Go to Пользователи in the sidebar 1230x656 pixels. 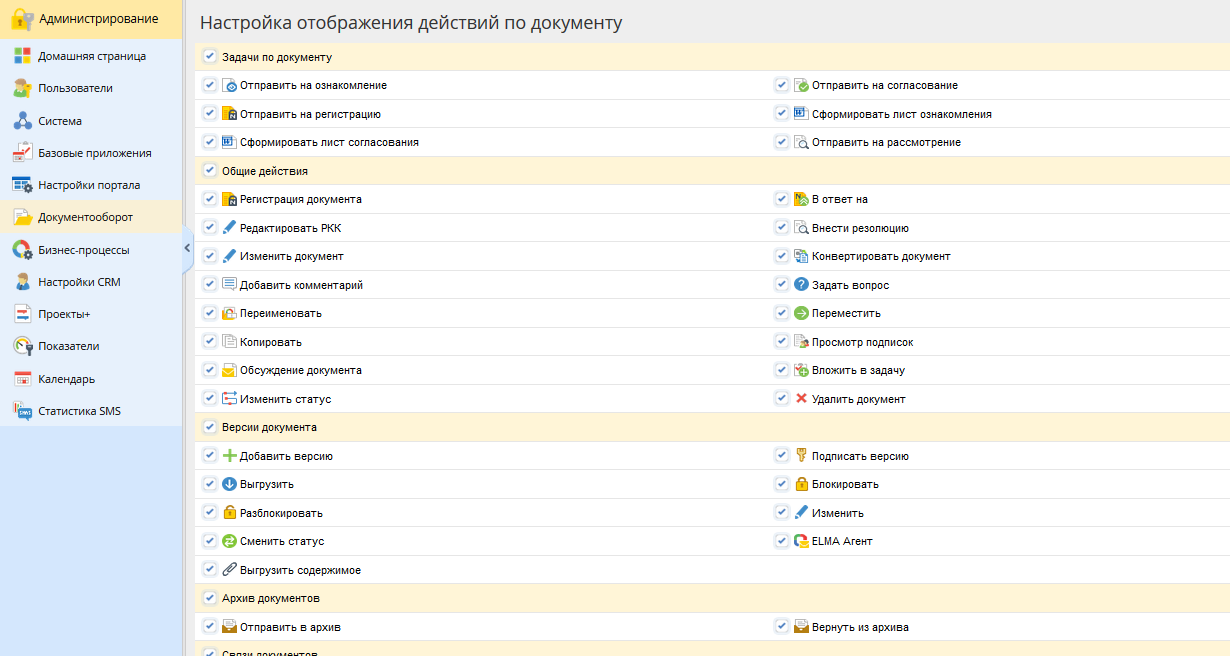point(75,88)
